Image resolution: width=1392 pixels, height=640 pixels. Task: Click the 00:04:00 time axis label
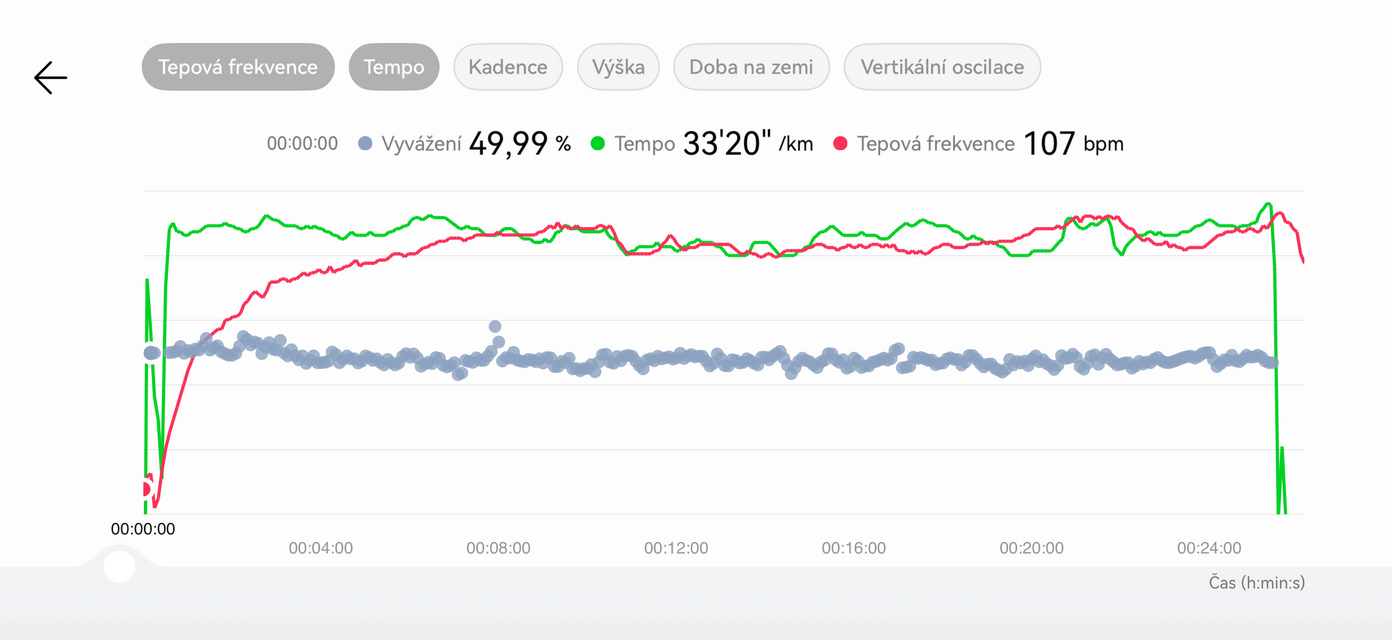point(321,548)
